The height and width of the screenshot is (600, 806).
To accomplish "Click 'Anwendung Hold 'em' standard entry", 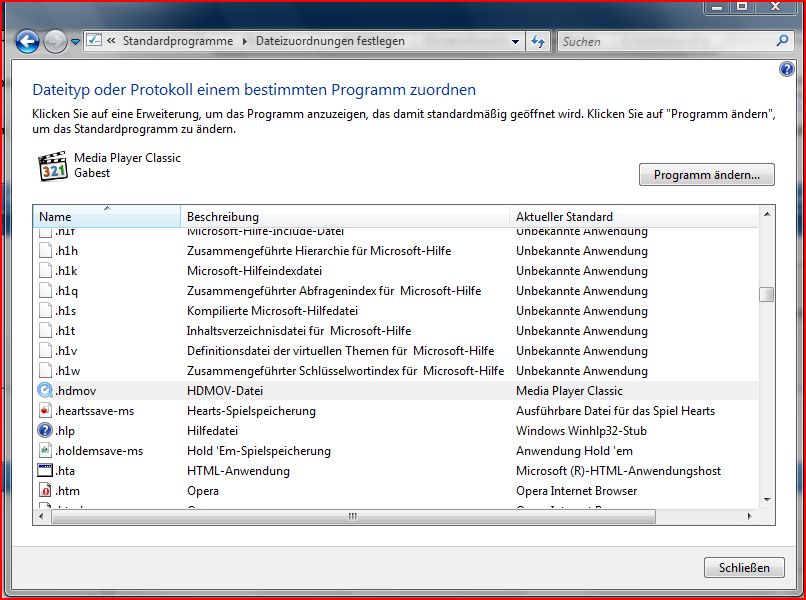I will click(x=574, y=451).
